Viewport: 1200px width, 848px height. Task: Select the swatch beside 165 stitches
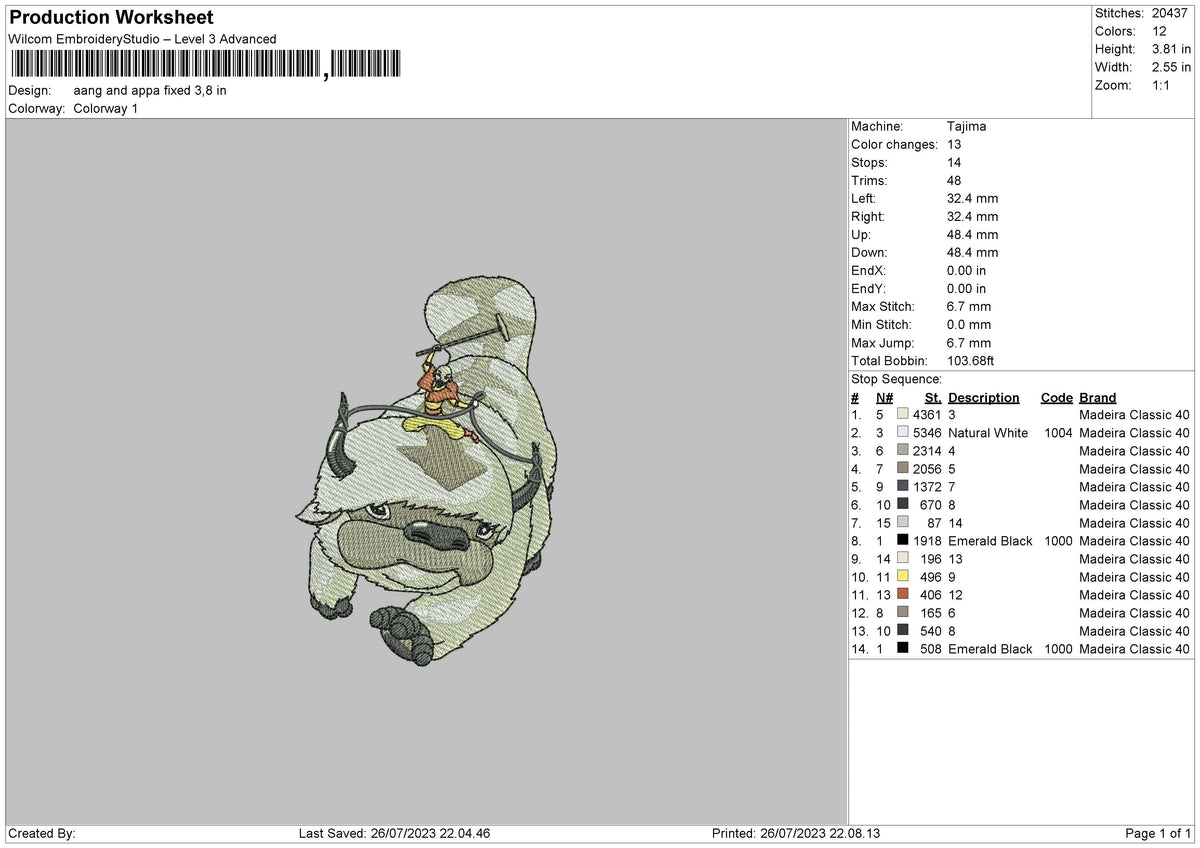click(903, 613)
